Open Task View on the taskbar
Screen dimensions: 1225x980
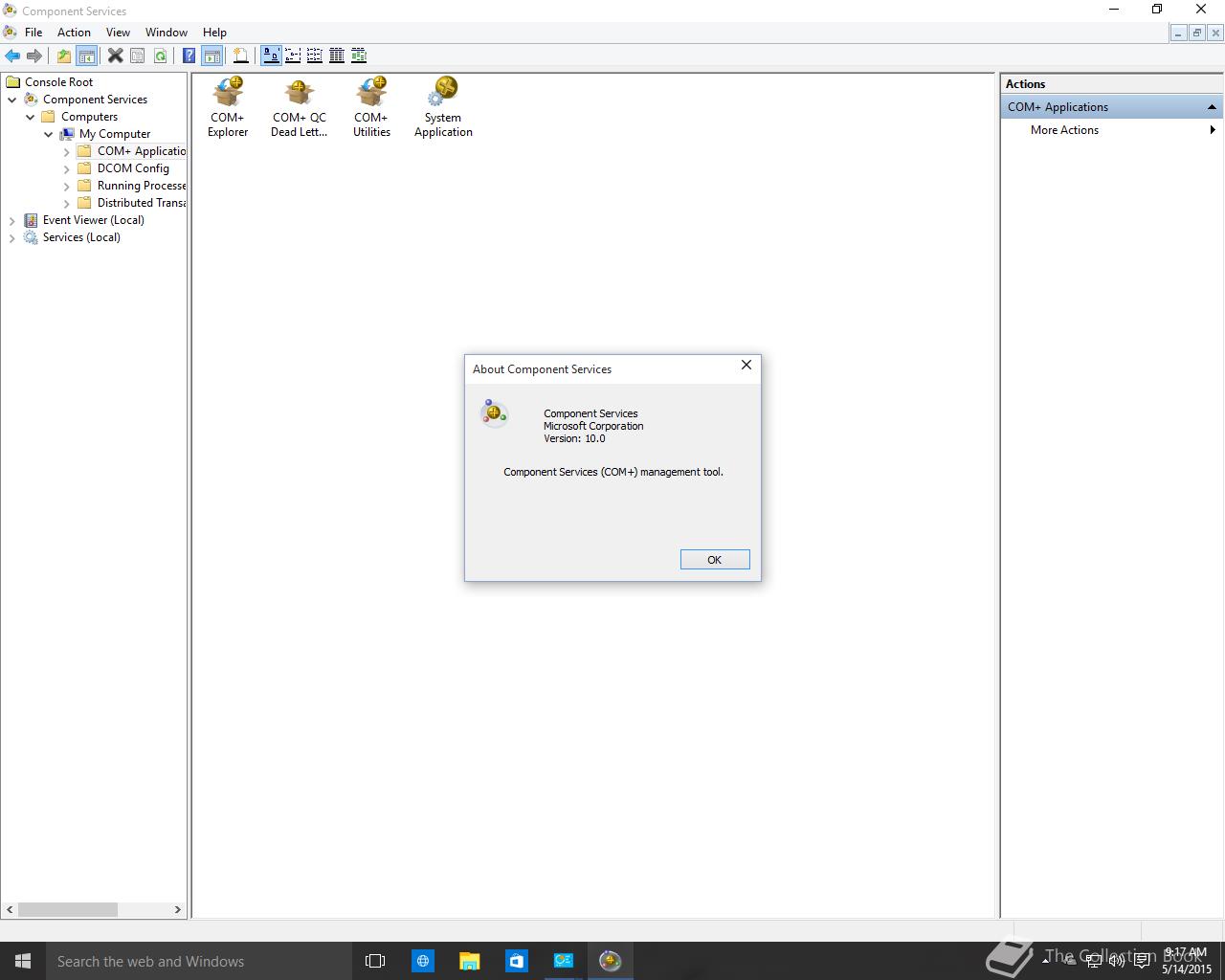375,961
